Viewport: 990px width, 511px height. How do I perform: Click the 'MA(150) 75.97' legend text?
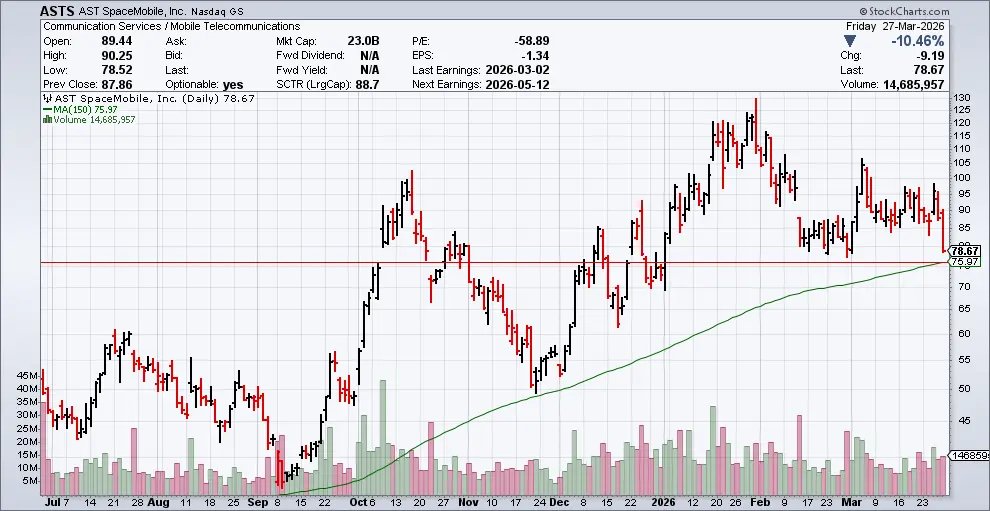coord(84,109)
